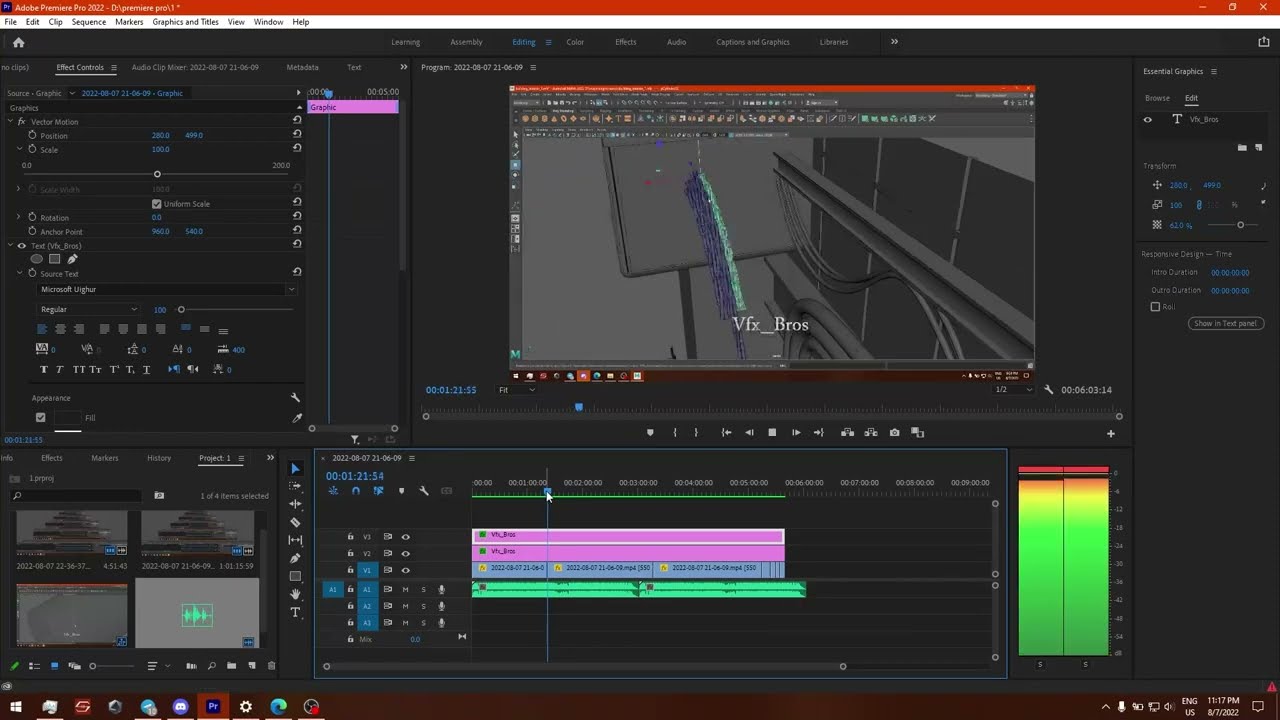Click the fill color eyedropper

pos(297,418)
